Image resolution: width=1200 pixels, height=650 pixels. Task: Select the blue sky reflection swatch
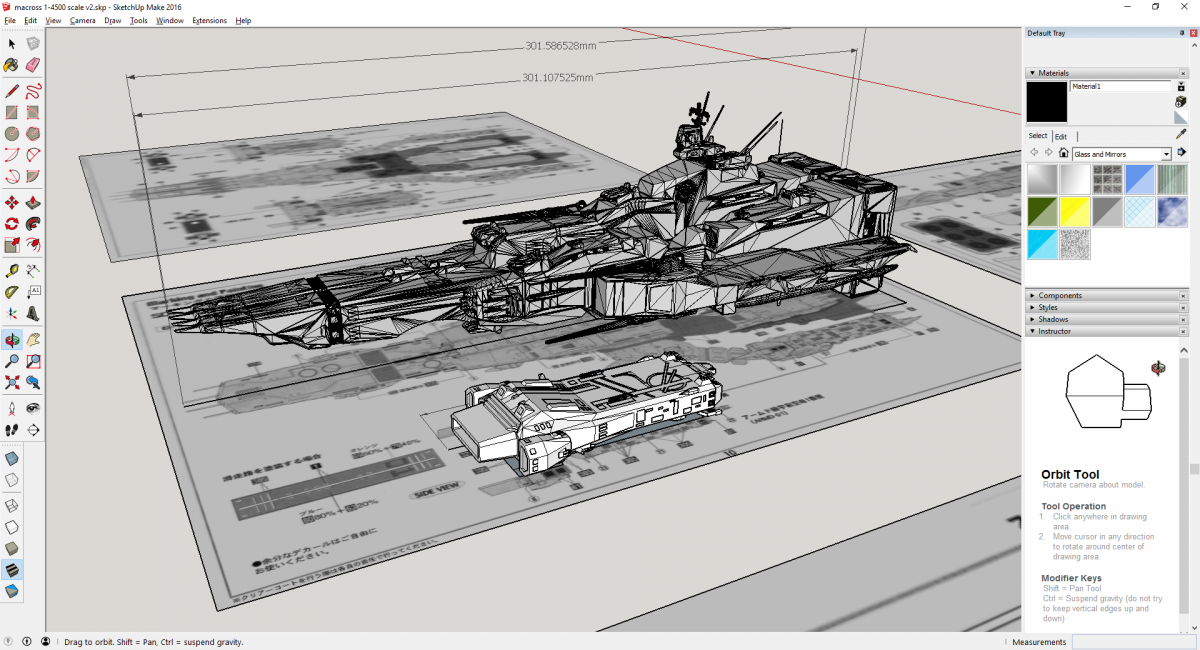[x=1172, y=211]
